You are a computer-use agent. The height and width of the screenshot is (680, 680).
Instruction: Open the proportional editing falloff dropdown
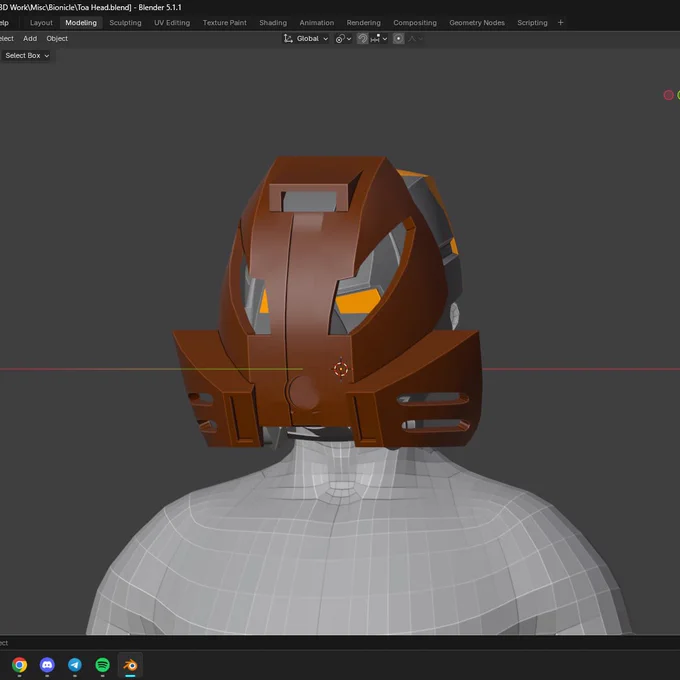pyautogui.click(x=415, y=39)
